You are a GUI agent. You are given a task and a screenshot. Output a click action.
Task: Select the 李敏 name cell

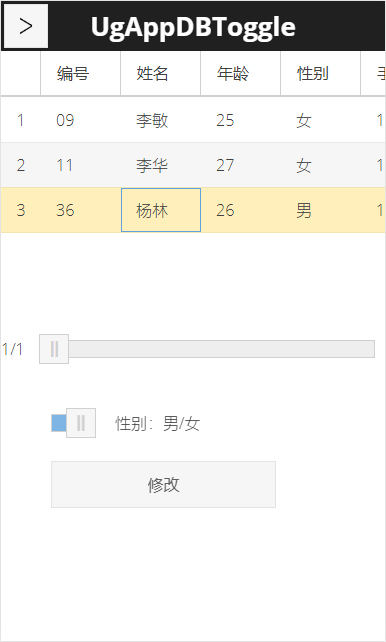click(x=160, y=120)
